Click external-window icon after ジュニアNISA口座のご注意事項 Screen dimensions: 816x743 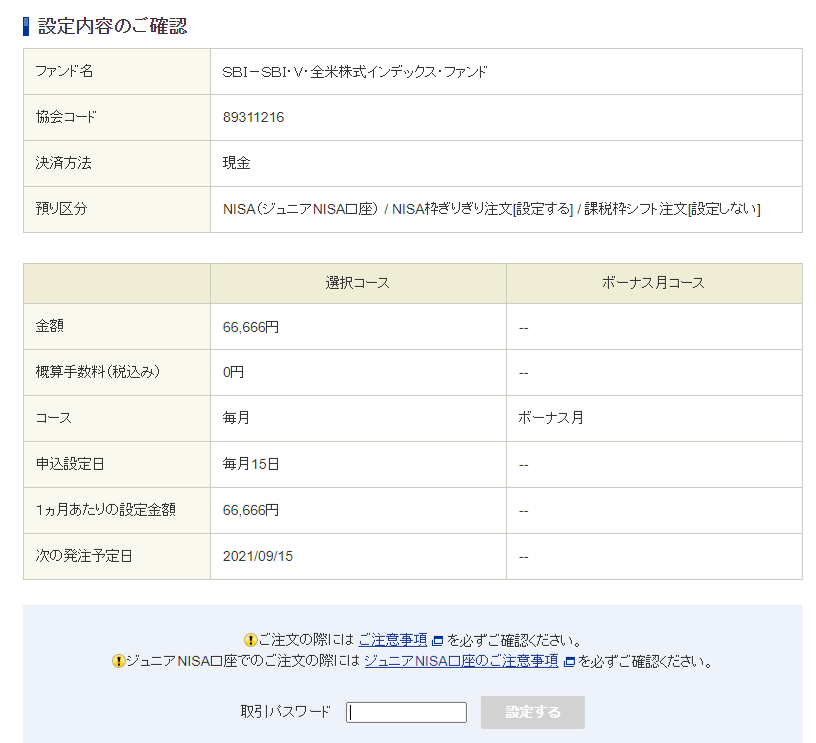click(569, 662)
